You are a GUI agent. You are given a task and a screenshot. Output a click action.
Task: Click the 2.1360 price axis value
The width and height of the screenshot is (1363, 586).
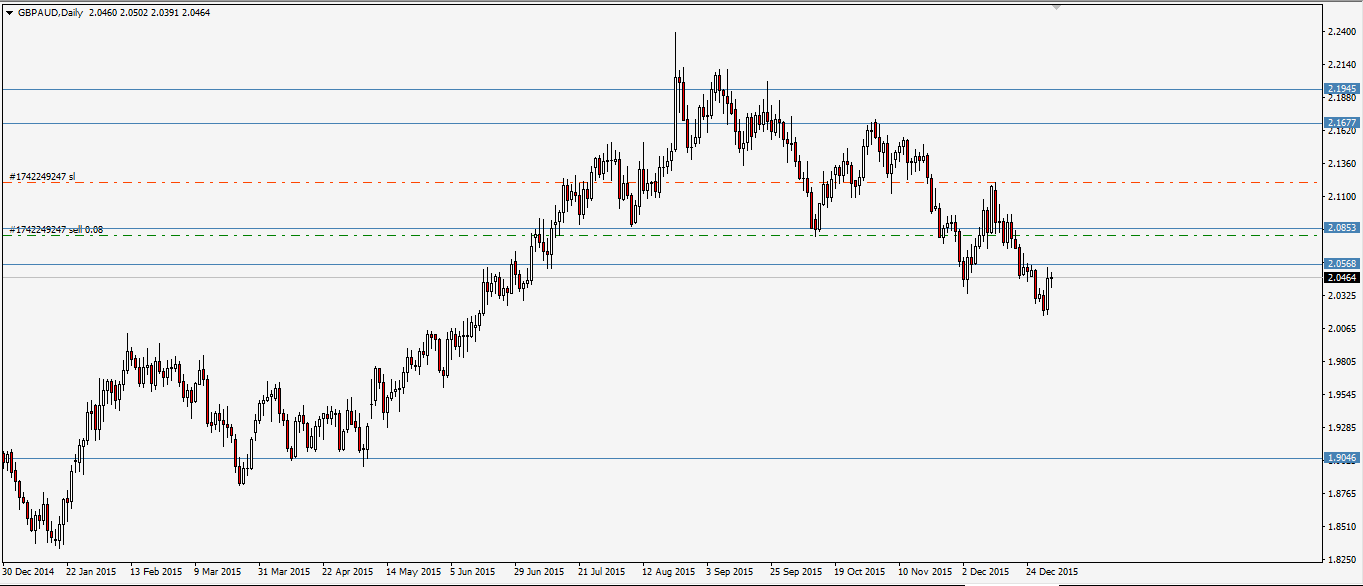[1342, 163]
